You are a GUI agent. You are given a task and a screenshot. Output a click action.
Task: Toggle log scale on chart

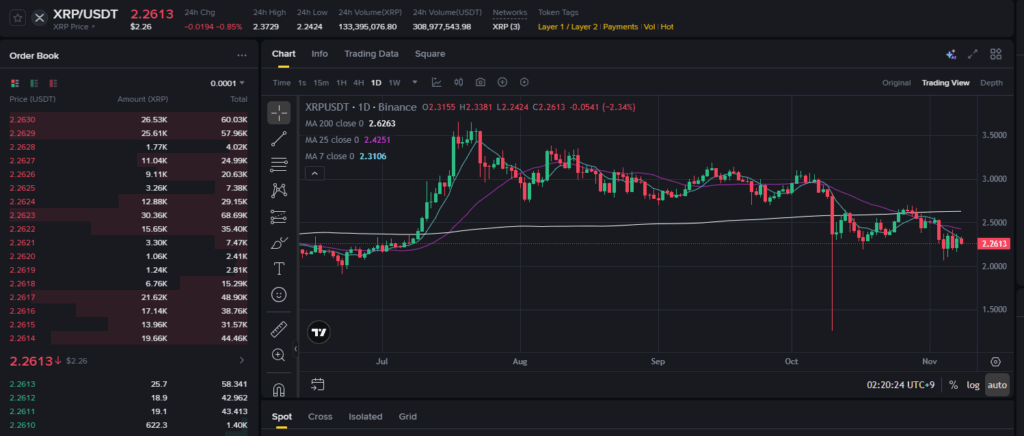point(973,385)
